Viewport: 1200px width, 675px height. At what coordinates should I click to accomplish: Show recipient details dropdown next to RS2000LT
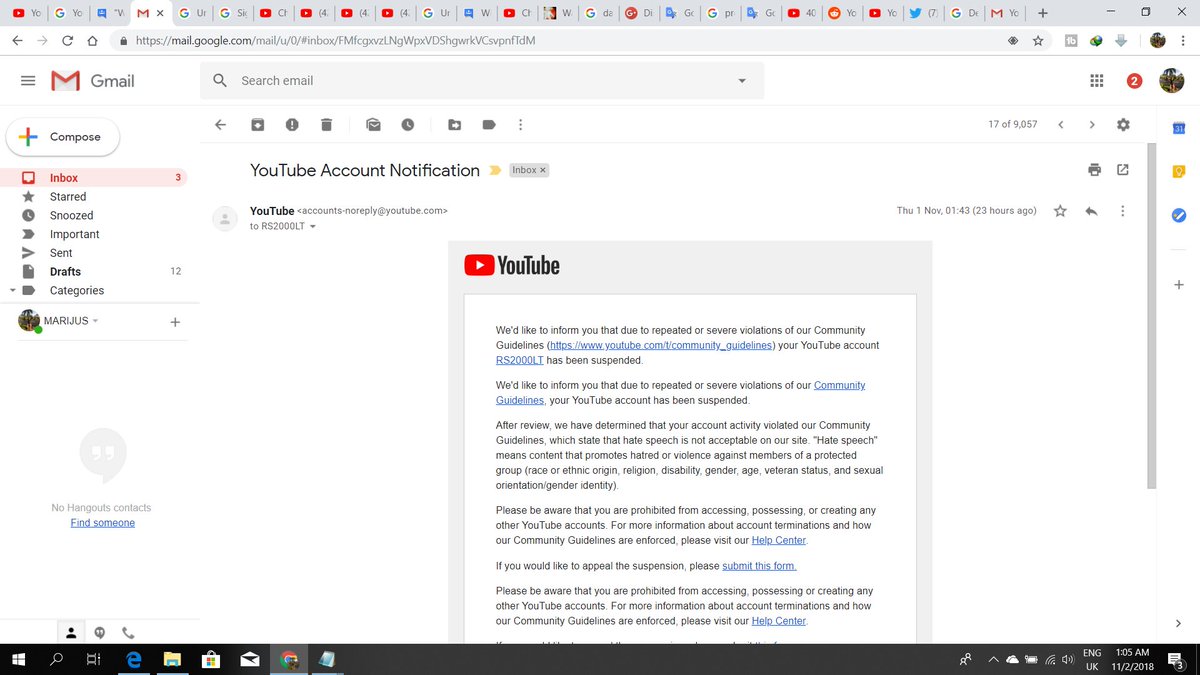pos(312,227)
